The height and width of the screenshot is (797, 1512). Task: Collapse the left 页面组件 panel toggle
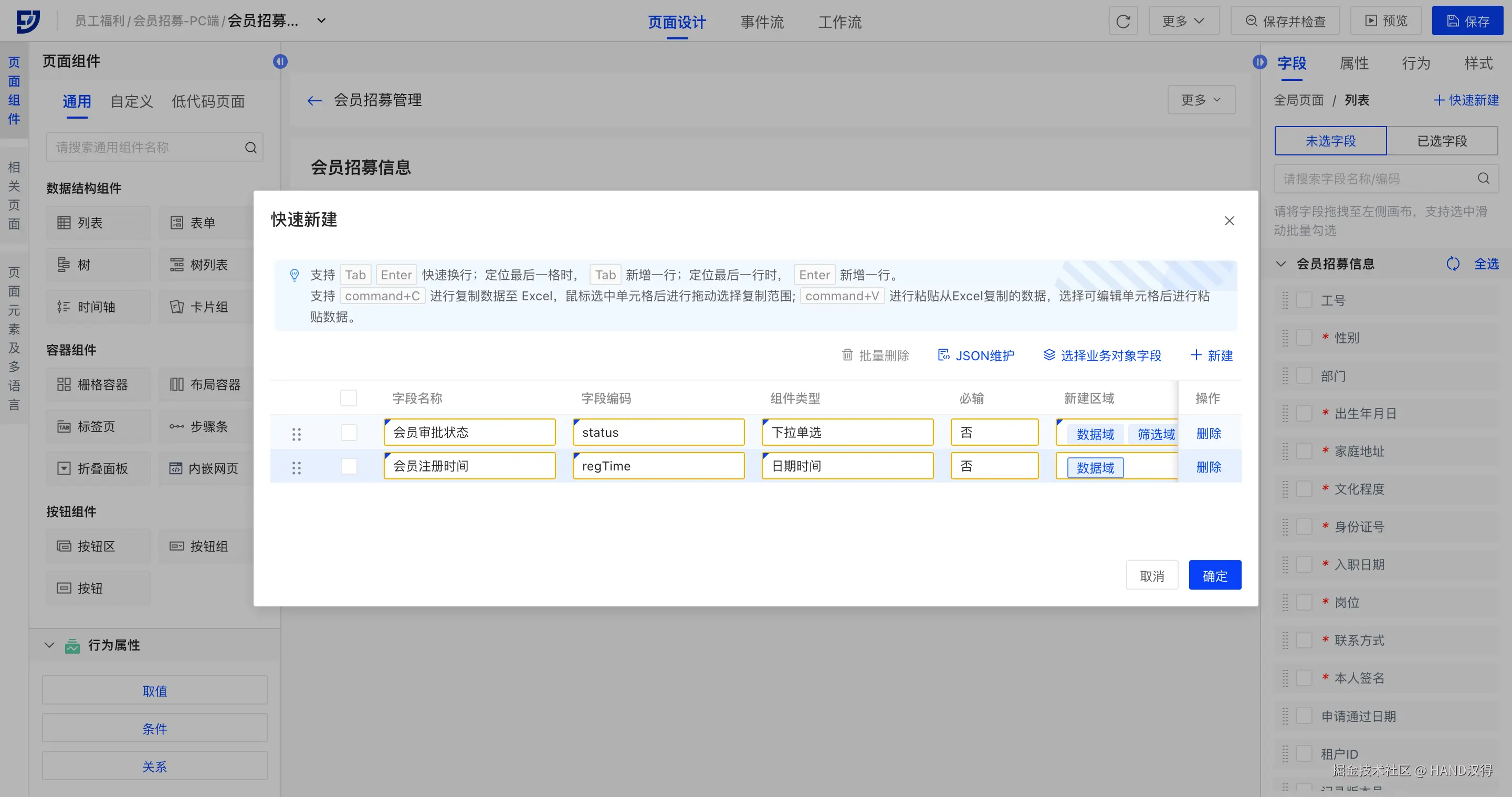pos(280,61)
